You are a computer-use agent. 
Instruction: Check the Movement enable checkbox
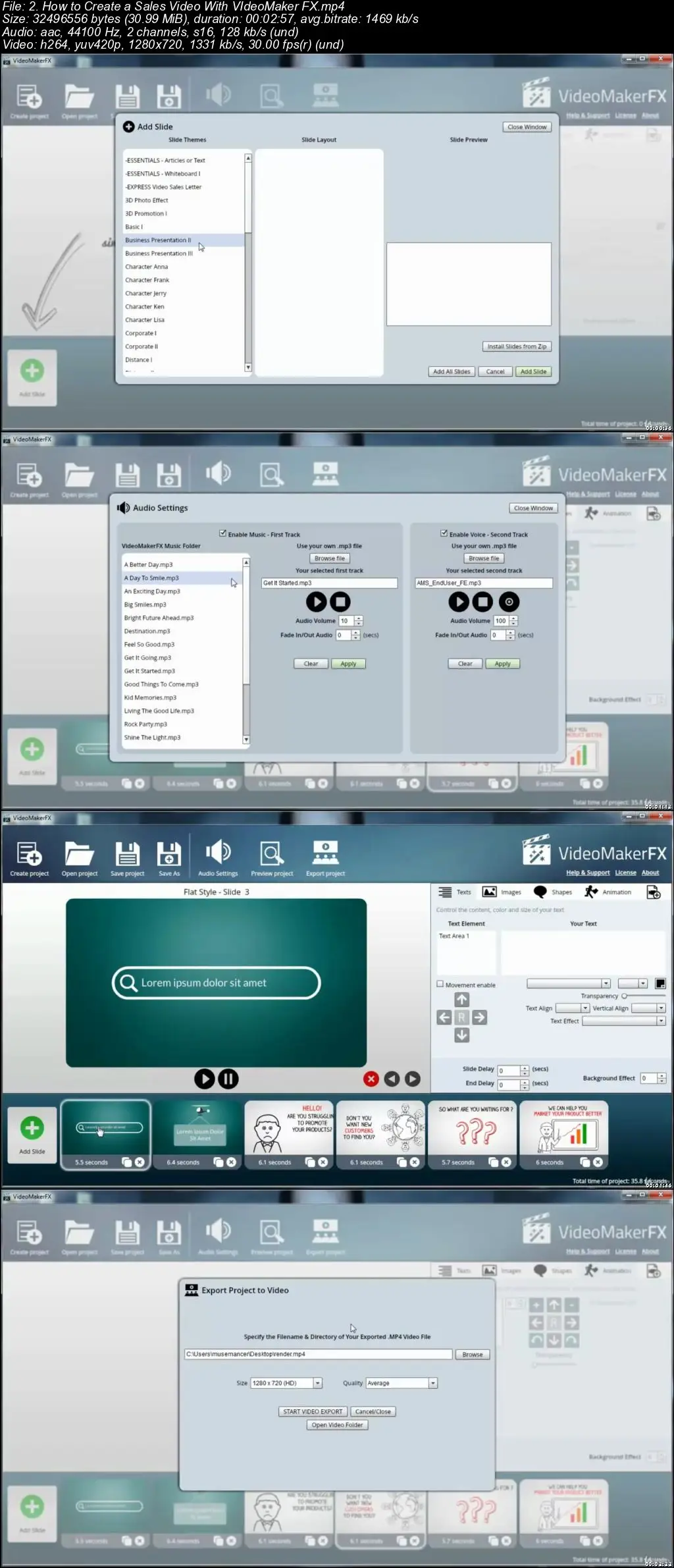click(x=440, y=984)
